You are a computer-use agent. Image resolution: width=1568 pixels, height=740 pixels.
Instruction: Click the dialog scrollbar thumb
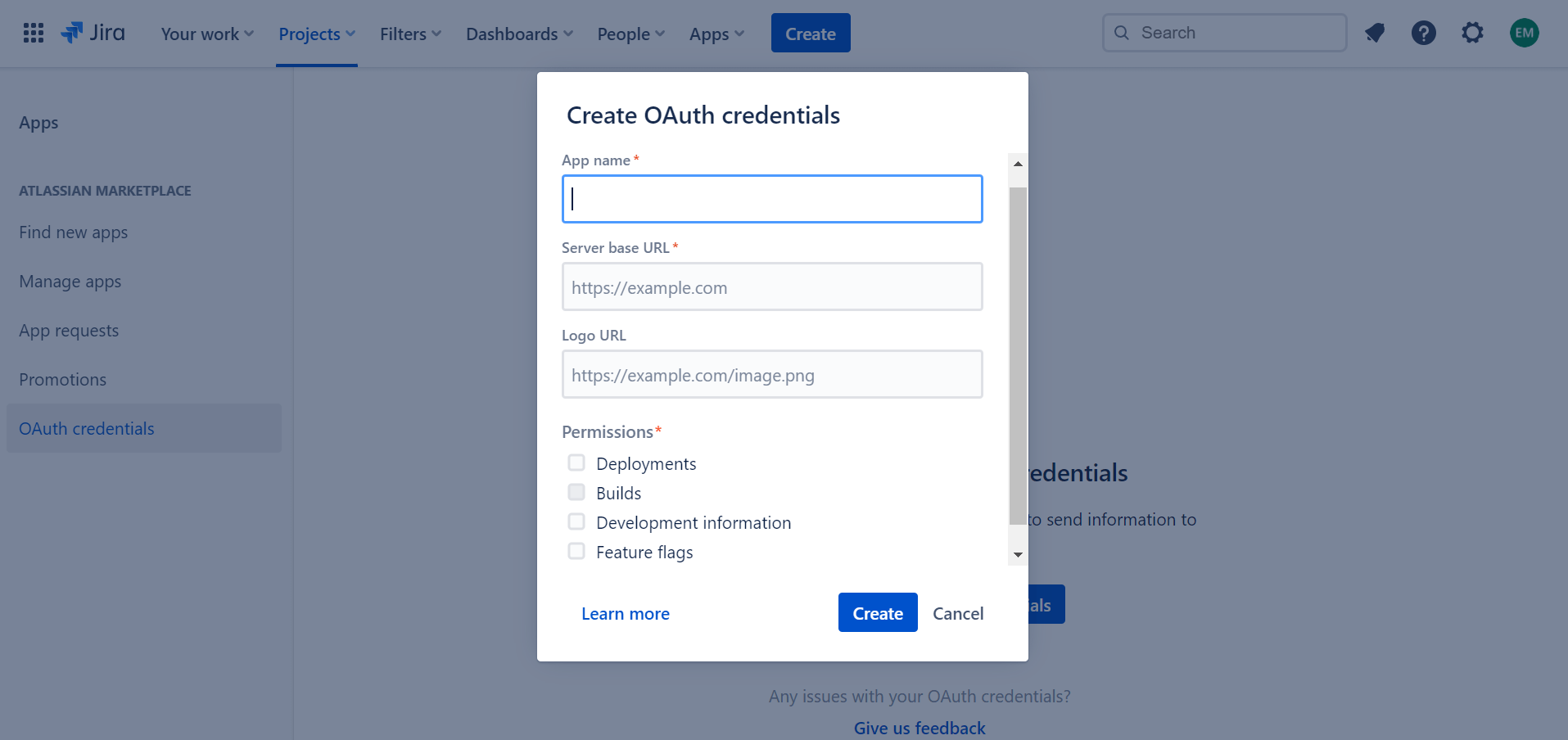(1018, 356)
